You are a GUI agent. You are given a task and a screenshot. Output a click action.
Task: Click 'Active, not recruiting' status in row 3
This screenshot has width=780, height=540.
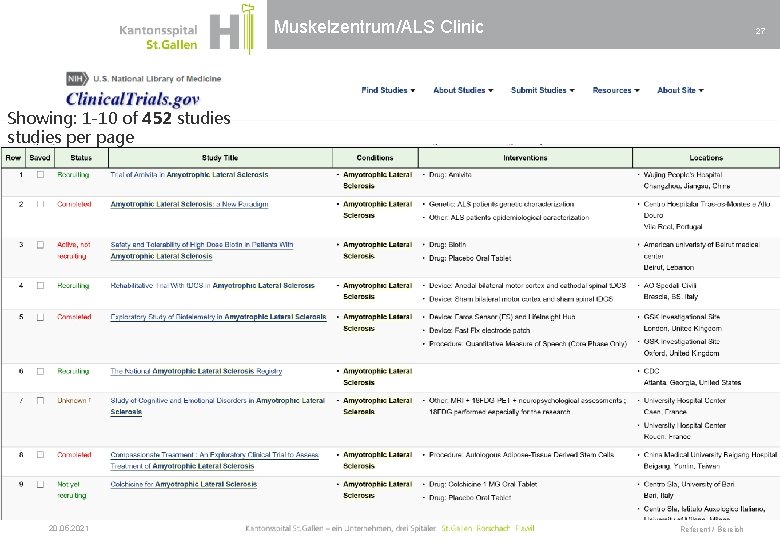point(74,250)
